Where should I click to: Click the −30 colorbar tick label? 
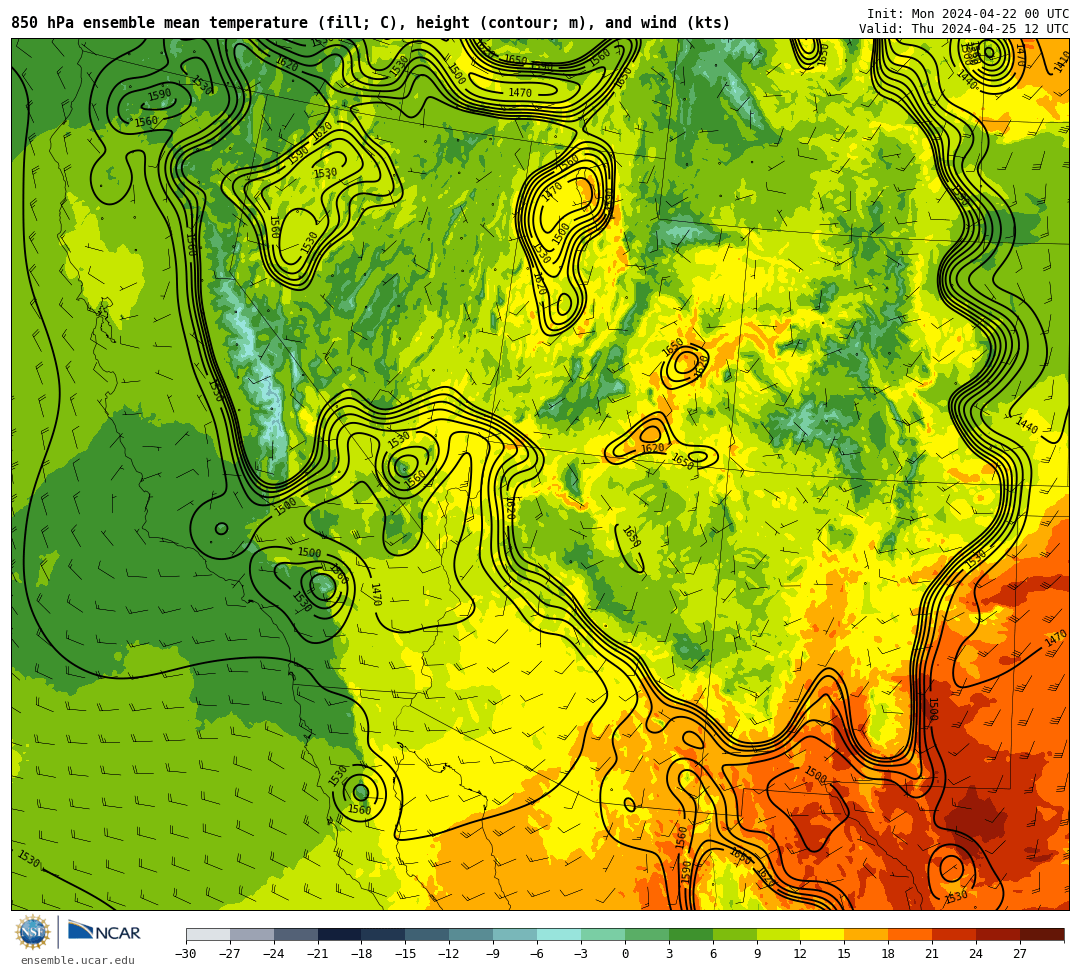186,954
